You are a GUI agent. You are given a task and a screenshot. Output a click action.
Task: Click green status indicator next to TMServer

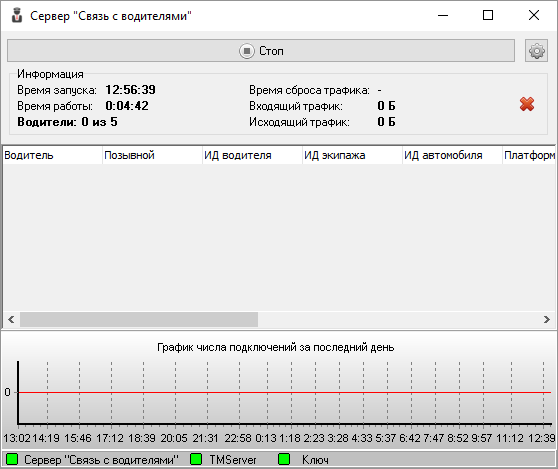pos(196,459)
